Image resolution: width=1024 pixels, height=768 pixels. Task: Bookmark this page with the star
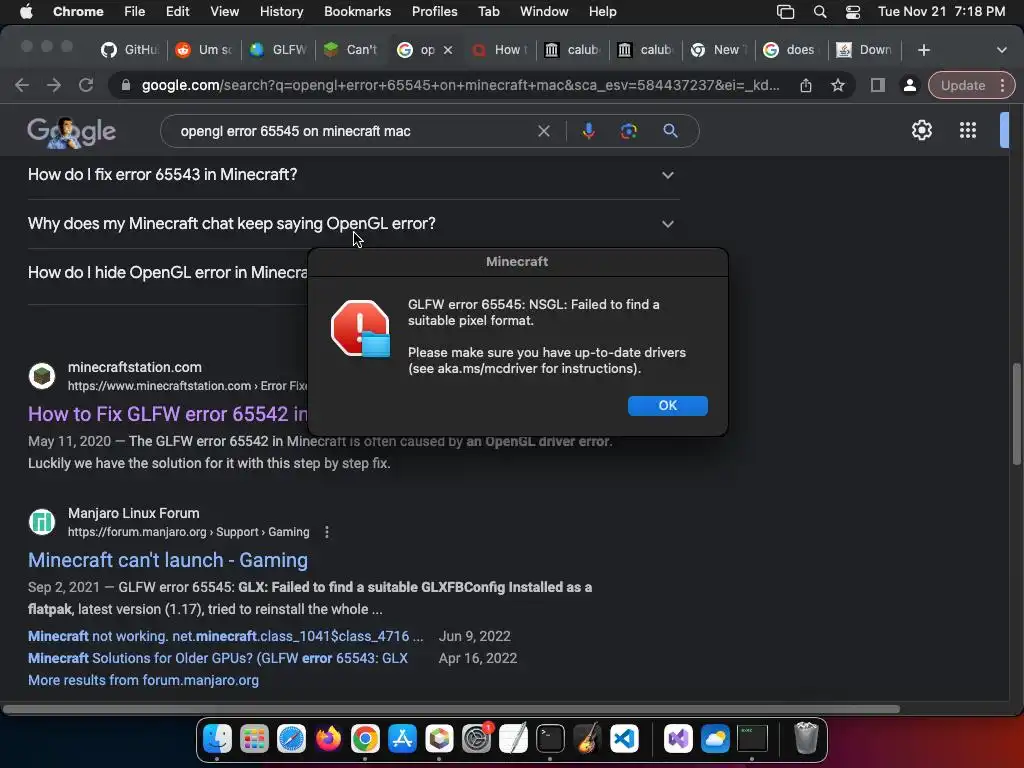pyautogui.click(x=838, y=85)
